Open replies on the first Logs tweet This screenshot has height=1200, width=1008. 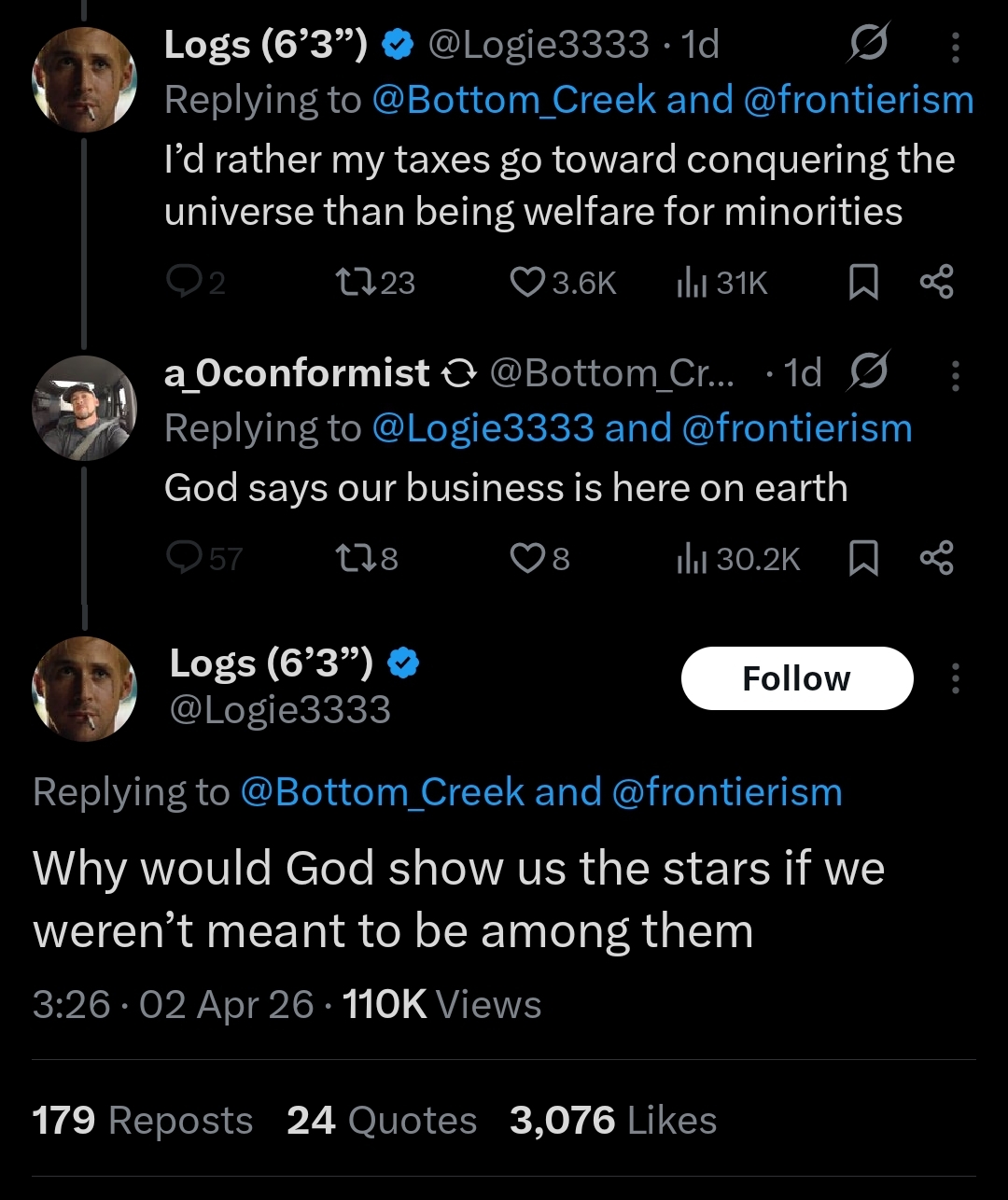click(180, 283)
